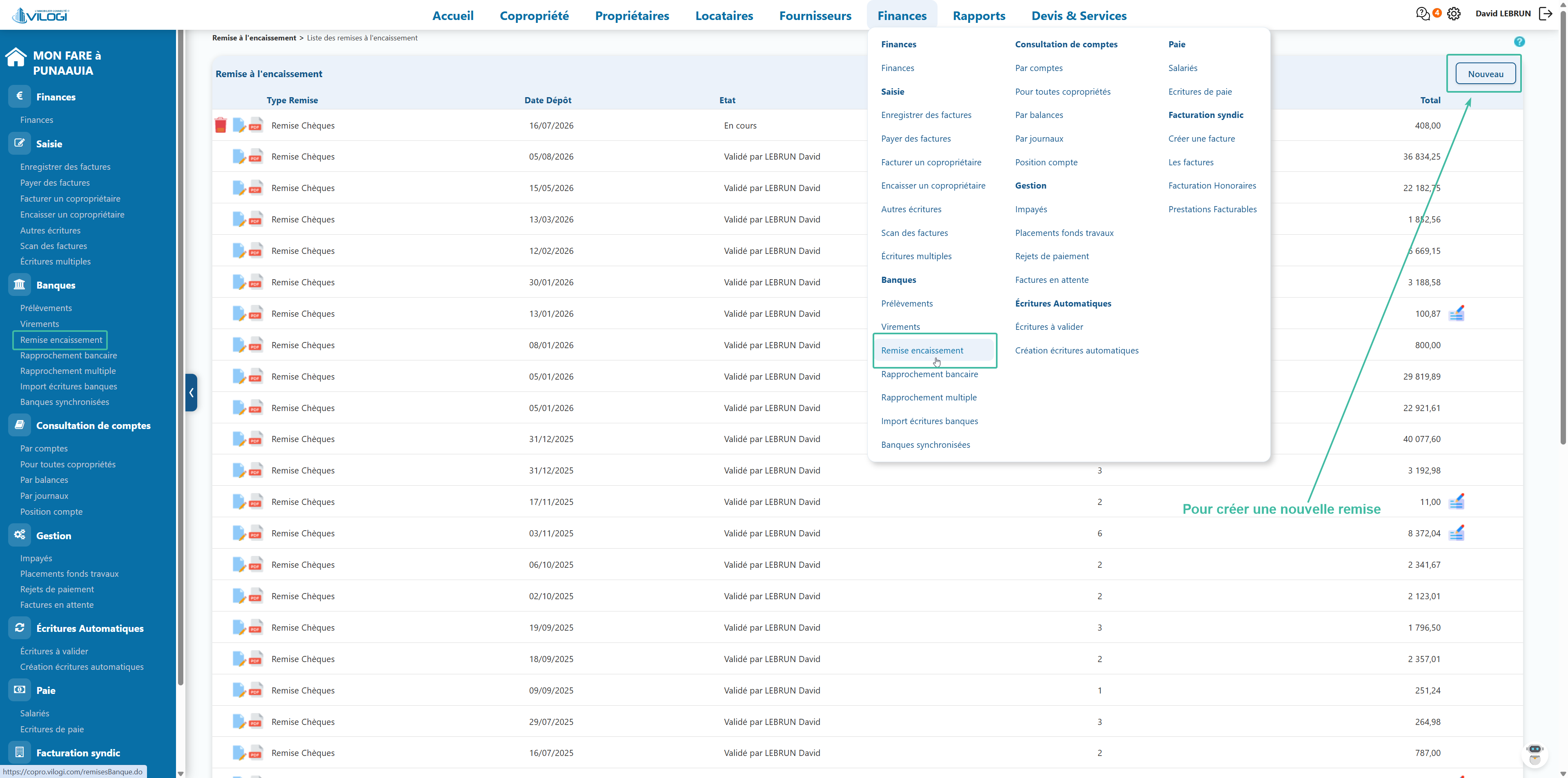1568x778 pixels.
Task: Open PDF of the 13/03/2026 remise
Action: point(256,220)
